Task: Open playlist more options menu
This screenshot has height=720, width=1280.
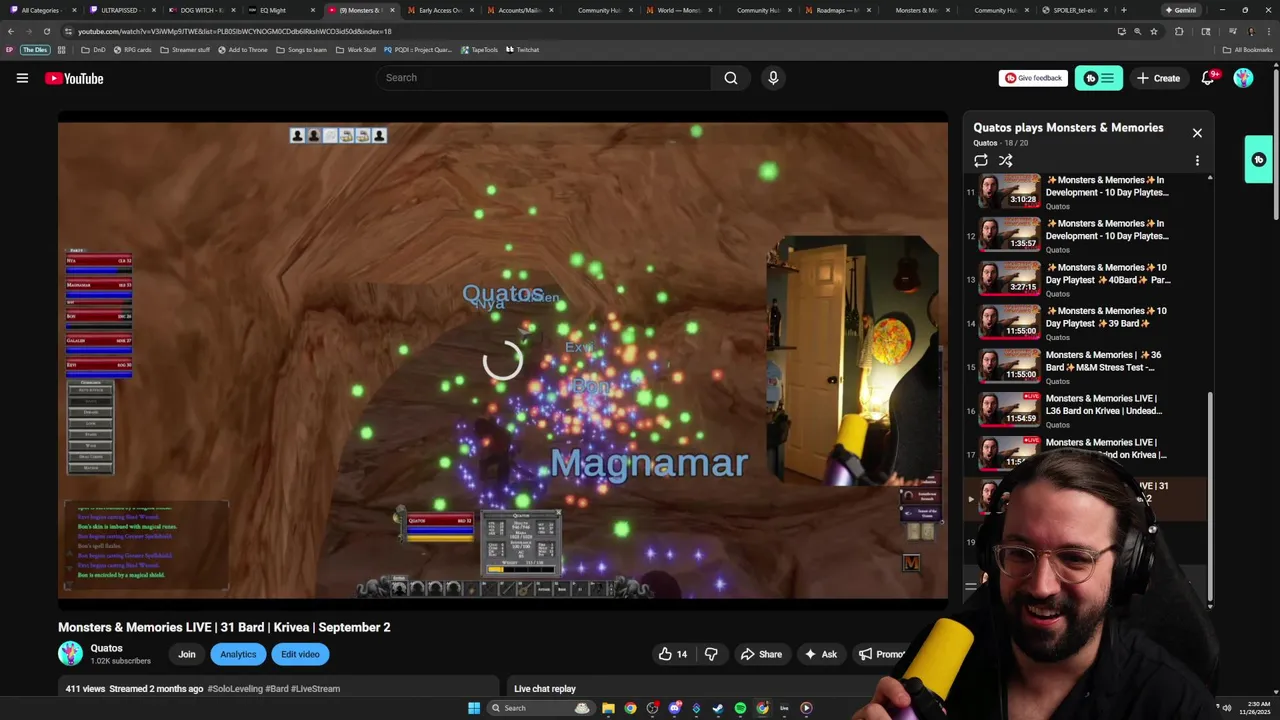Action: click(x=1197, y=160)
